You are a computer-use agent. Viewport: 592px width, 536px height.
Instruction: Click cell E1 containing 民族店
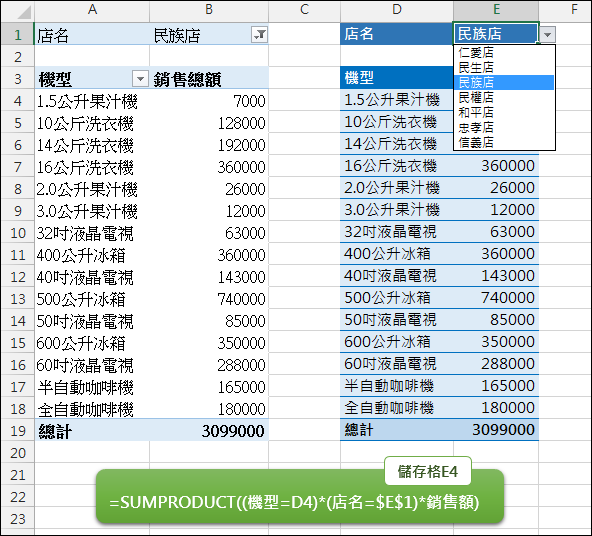496,34
